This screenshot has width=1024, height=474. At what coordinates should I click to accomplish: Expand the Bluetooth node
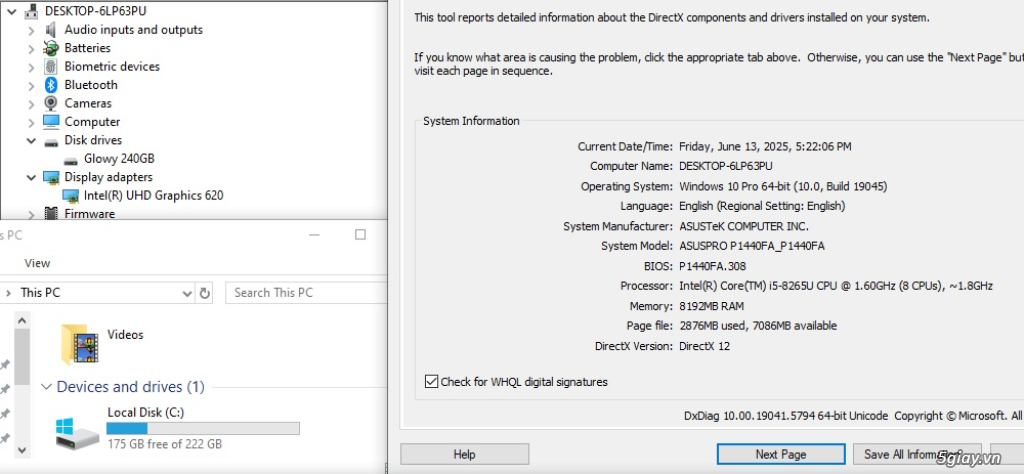pos(31,86)
